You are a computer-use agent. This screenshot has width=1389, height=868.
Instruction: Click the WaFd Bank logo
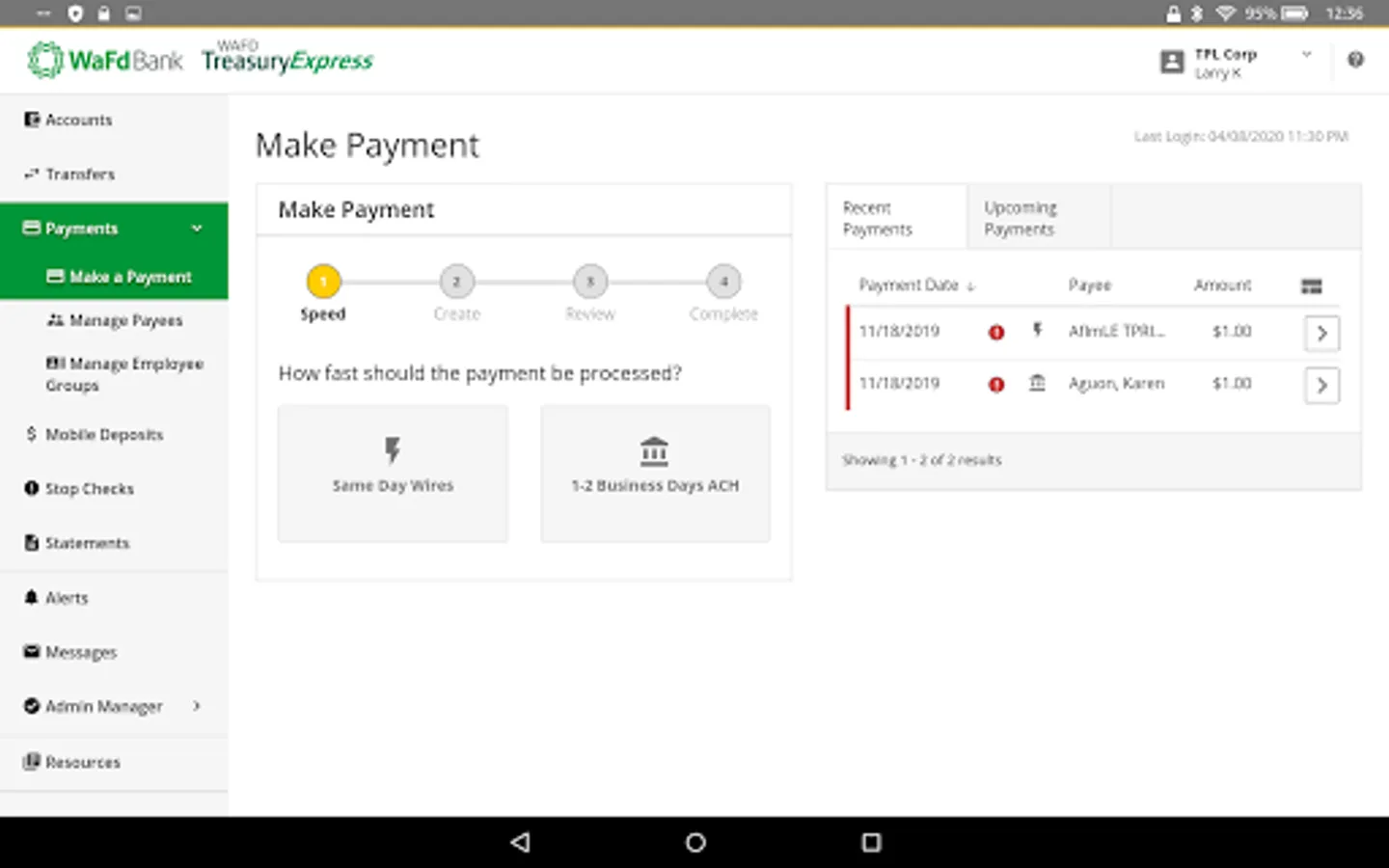pyautogui.click(x=104, y=61)
